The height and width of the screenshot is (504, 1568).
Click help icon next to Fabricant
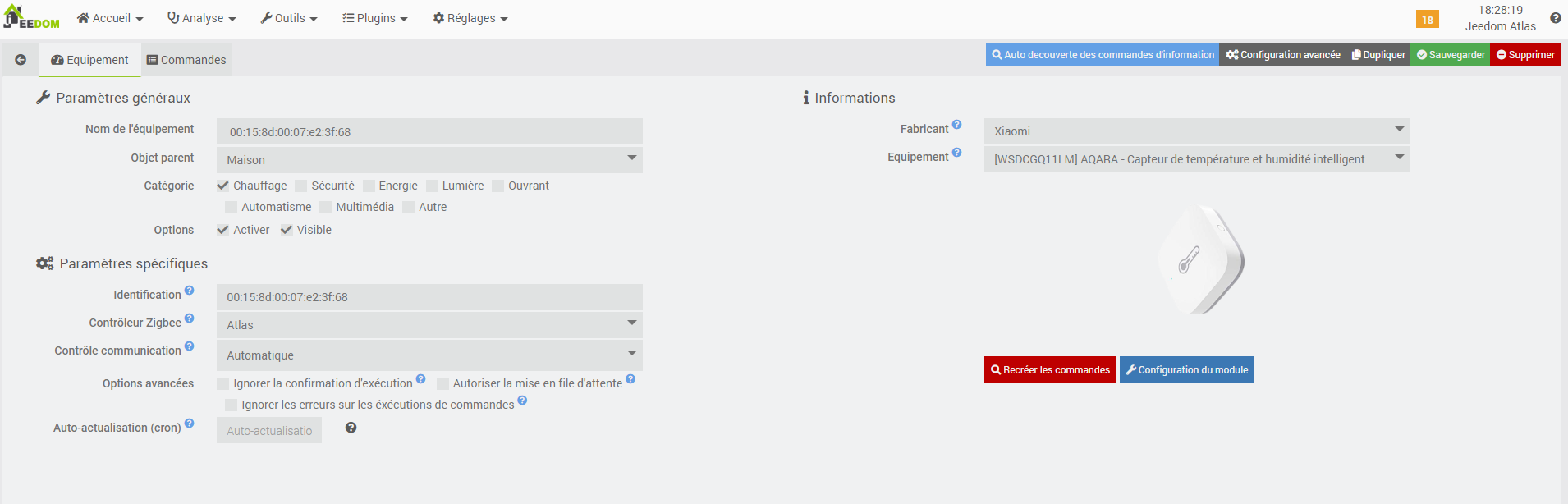click(x=956, y=126)
